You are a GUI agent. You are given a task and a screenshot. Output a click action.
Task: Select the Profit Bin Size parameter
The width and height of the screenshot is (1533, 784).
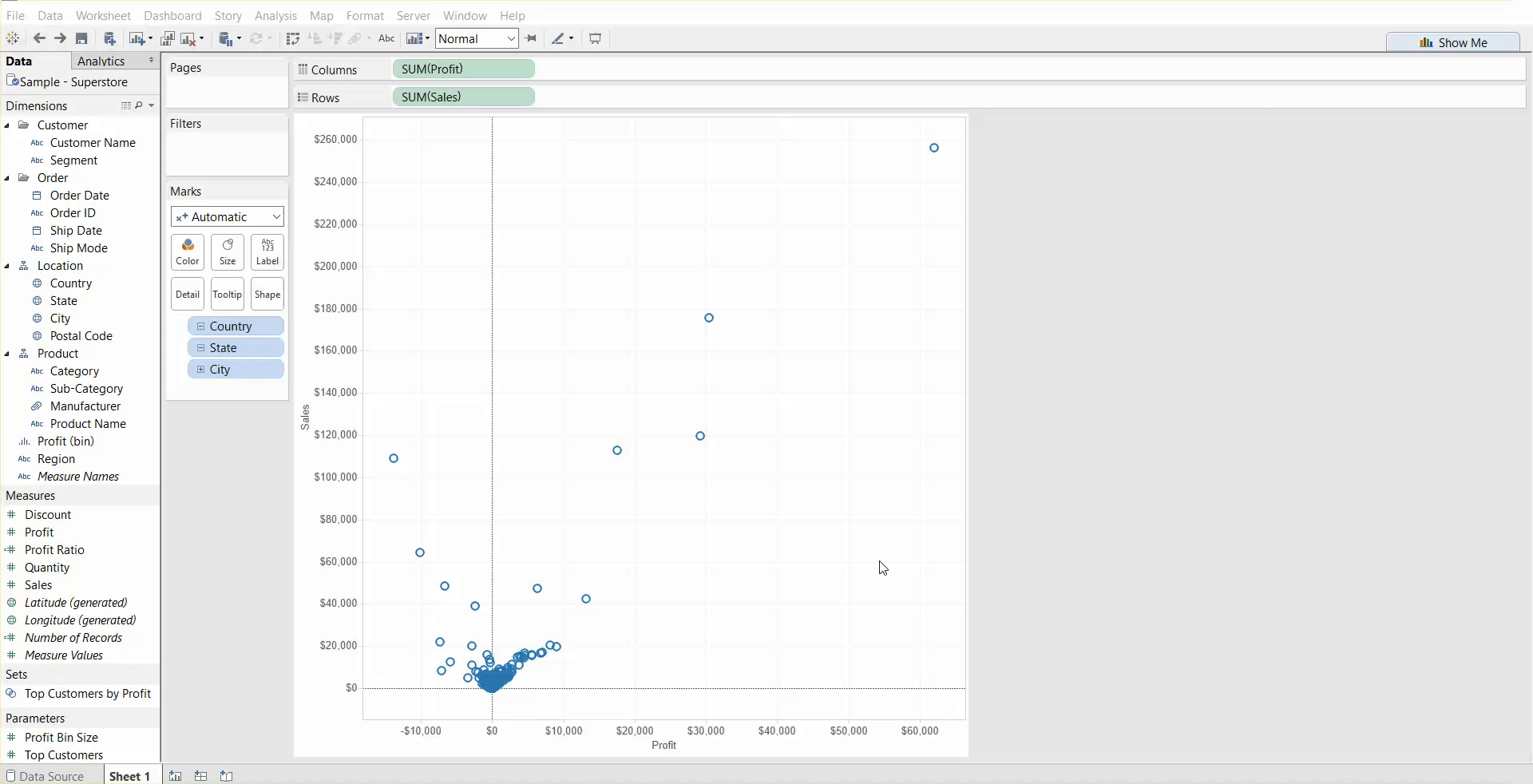pyautogui.click(x=61, y=738)
